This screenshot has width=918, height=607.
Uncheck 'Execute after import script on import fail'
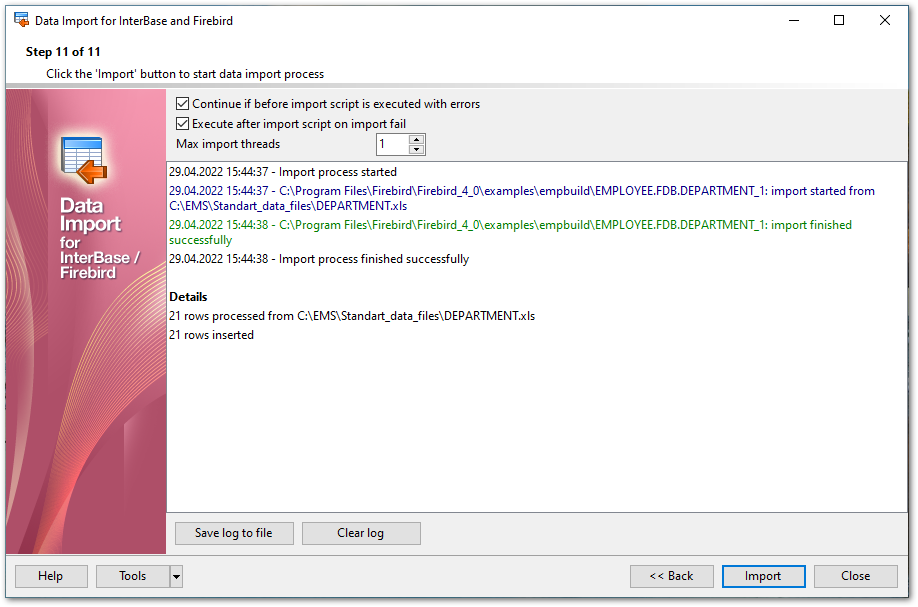pos(183,124)
